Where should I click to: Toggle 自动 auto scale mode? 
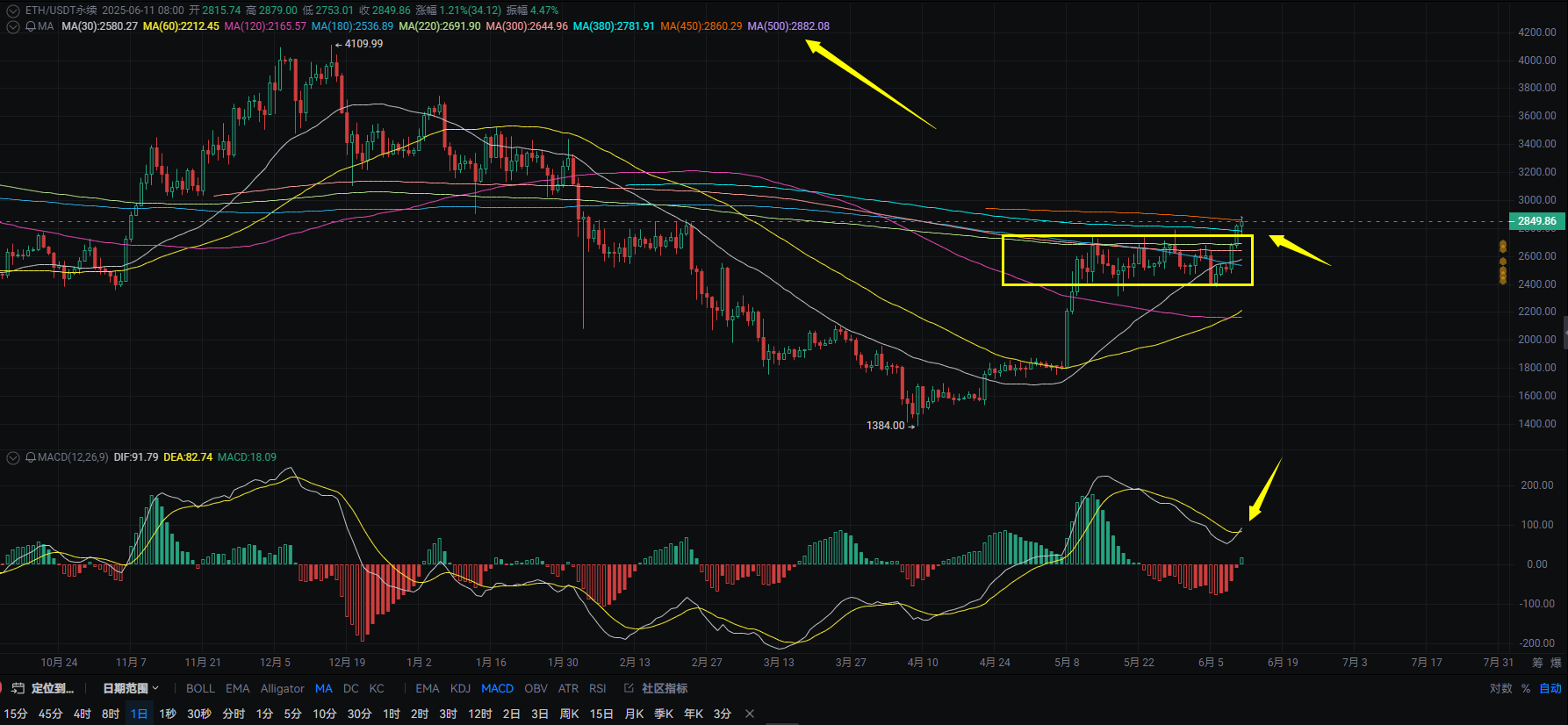click(1550, 688)
